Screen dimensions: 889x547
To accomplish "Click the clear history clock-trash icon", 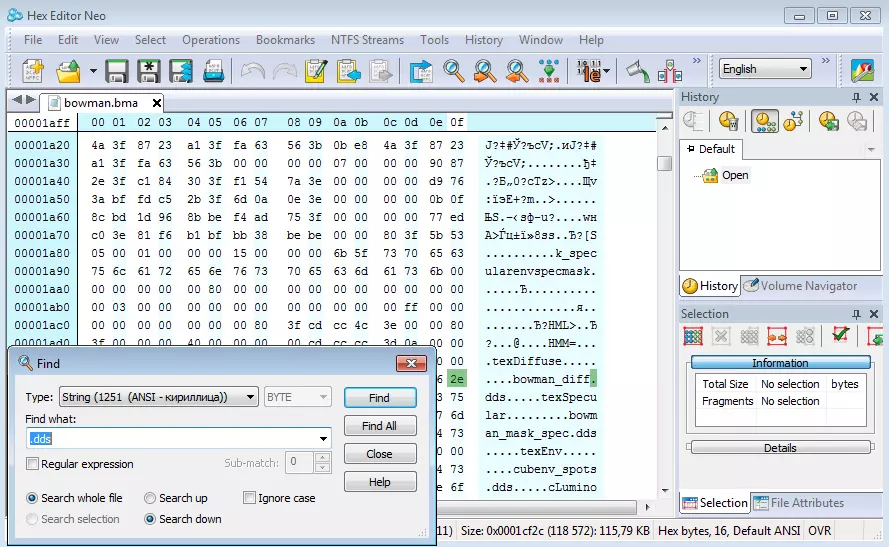I will pos(729,121).
